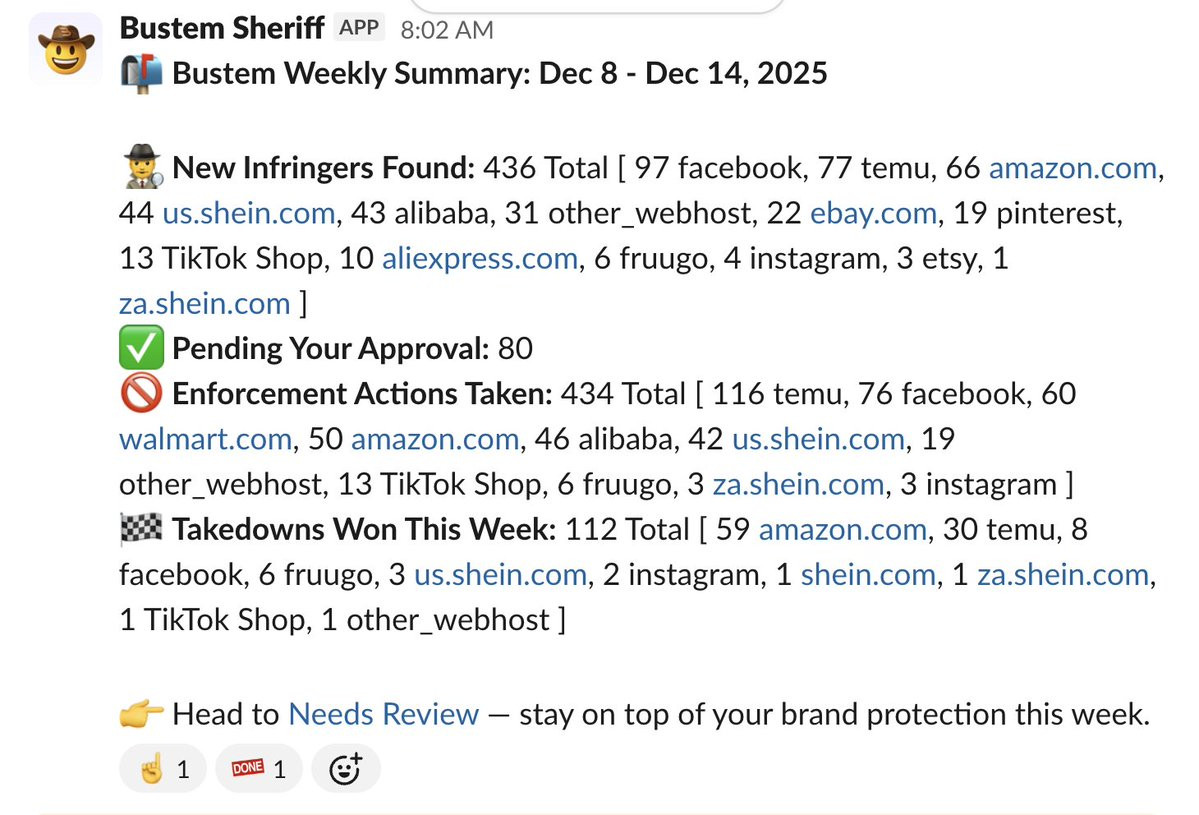
Task: Open the Needs Review link
Action: (384, 714)
